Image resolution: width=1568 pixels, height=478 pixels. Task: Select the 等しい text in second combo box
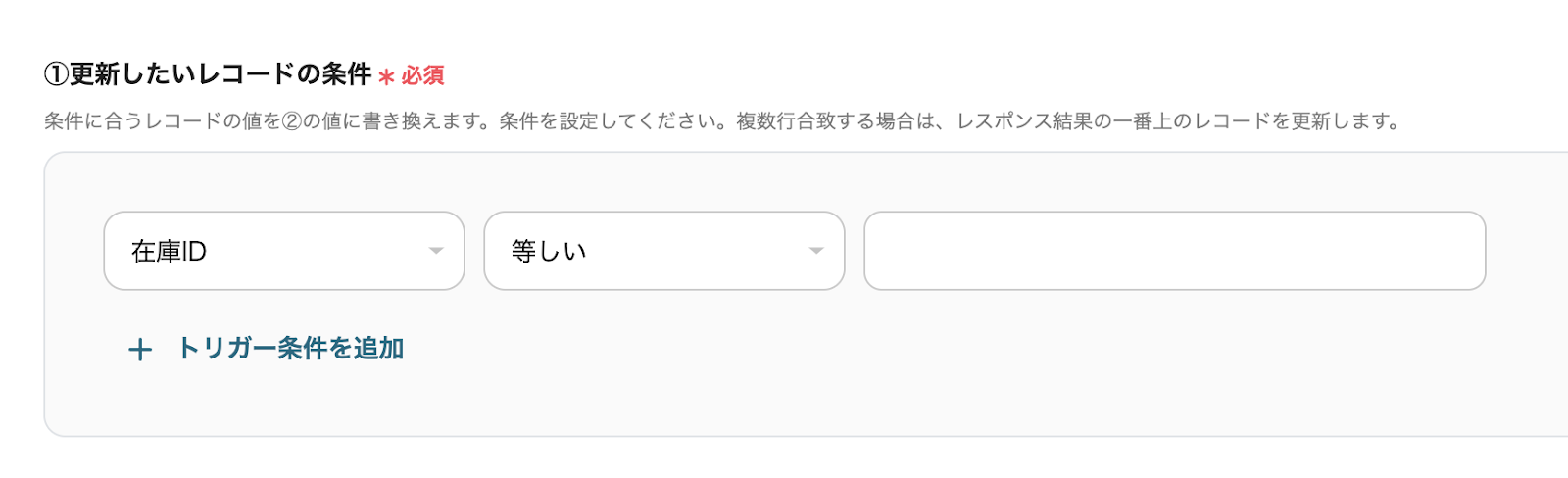click(549, 252)
